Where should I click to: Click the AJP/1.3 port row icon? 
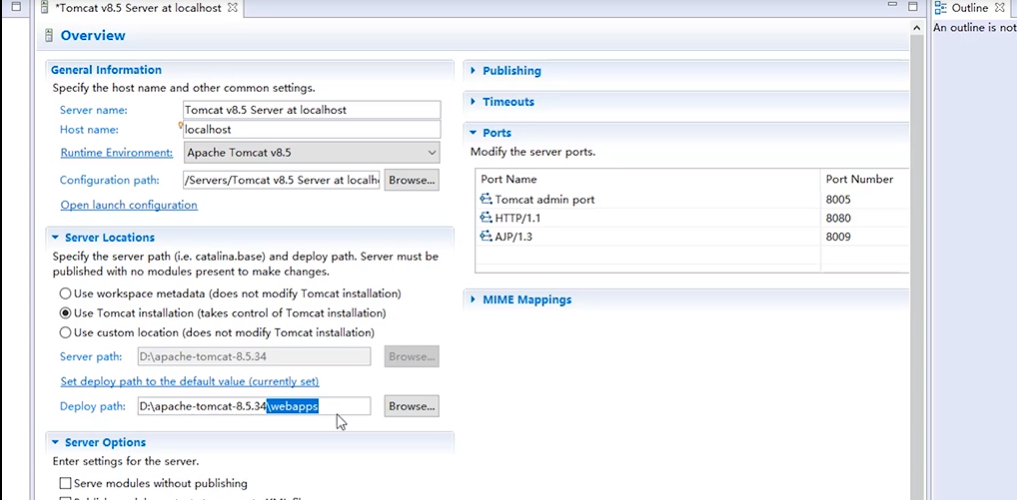click(486, 237)
